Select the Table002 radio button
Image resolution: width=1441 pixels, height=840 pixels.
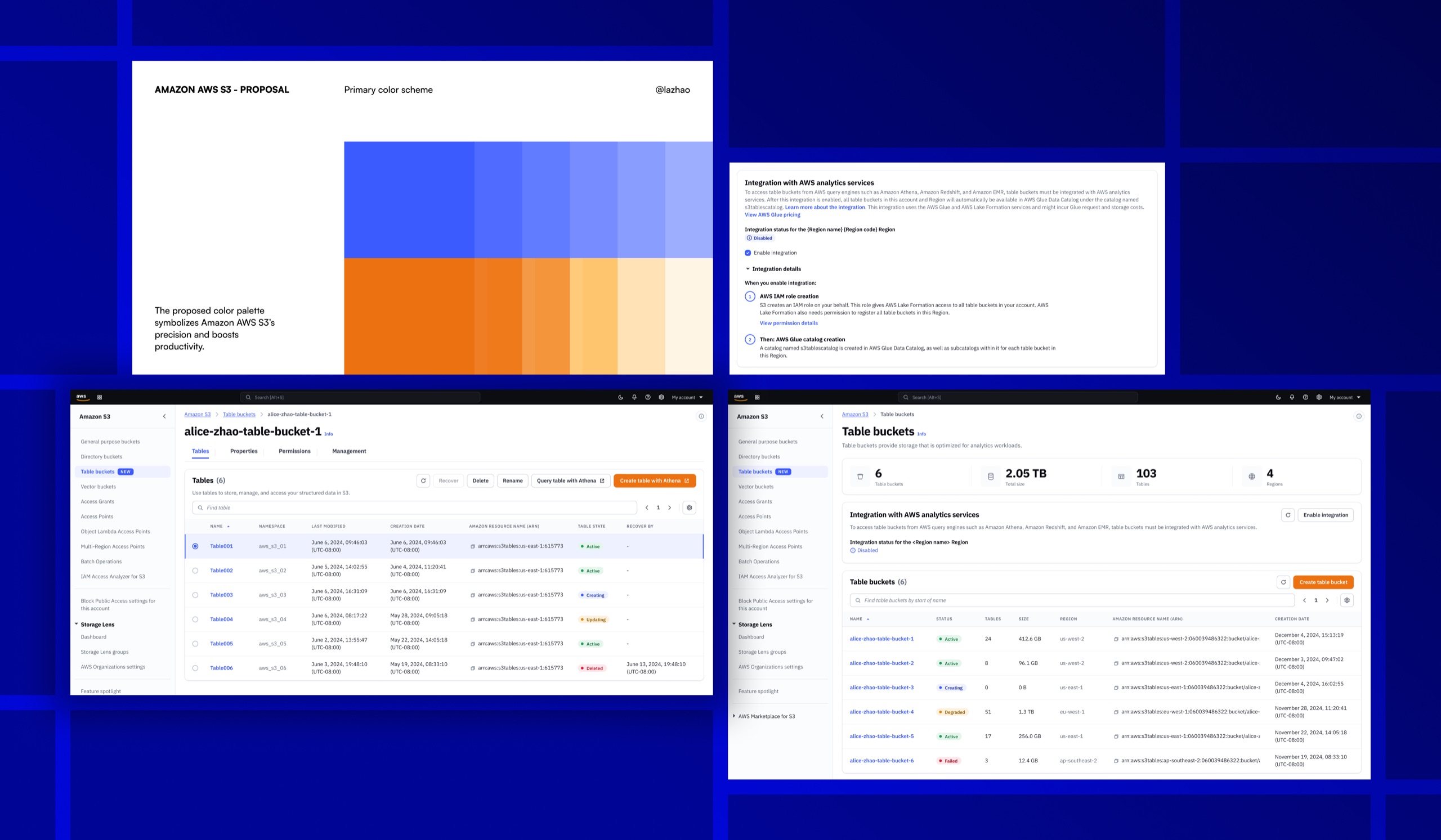[195, 571]
